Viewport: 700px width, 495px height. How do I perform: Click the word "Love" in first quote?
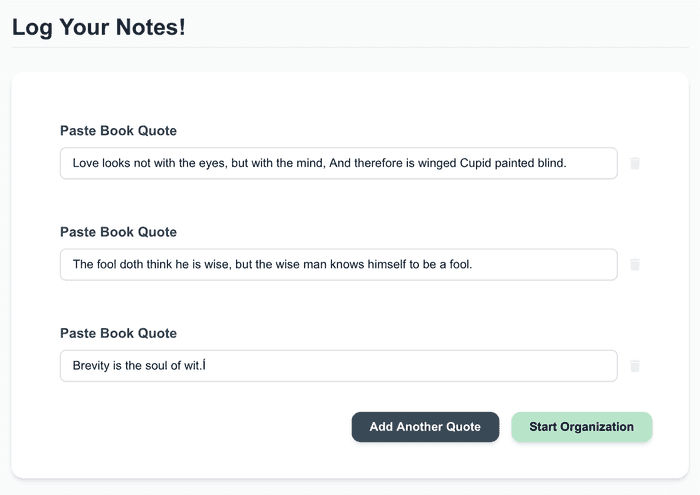[x=86, y=163]
